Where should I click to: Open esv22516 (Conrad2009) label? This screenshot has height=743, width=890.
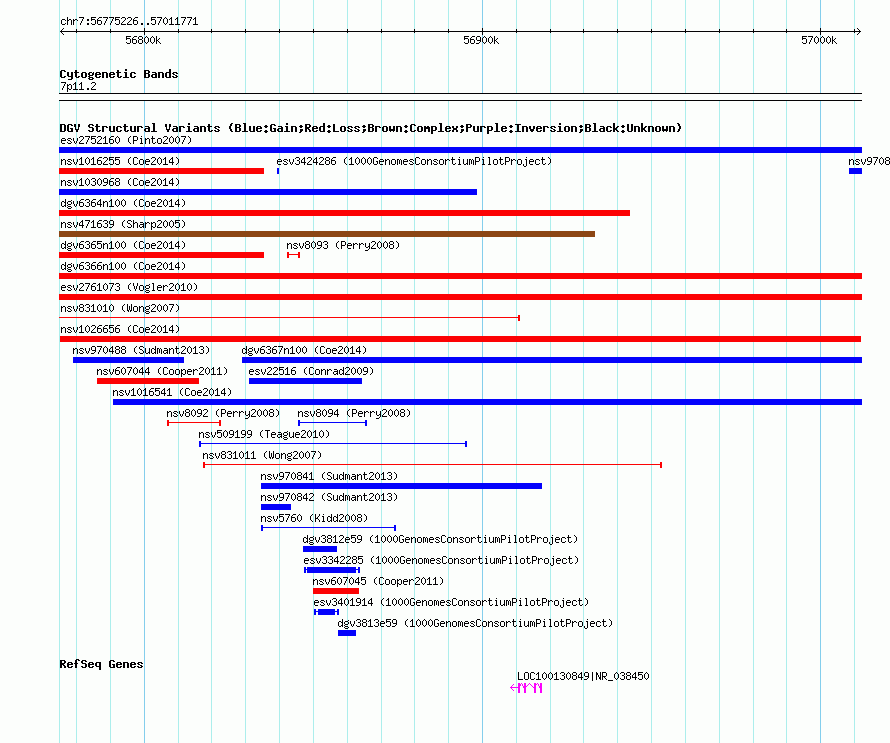point(311,371)
